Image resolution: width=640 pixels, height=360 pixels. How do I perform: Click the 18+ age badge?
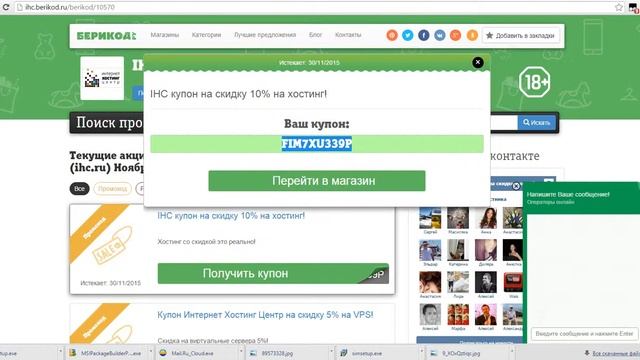[534, 82]
